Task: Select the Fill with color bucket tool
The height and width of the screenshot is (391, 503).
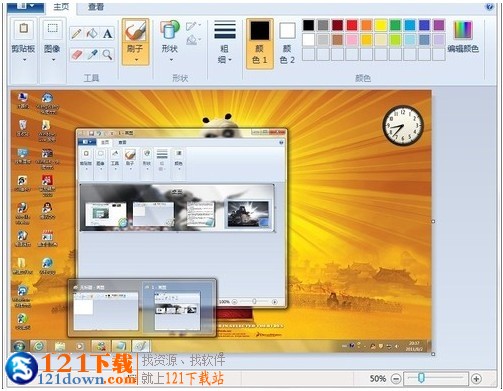Action: [92, 34]
